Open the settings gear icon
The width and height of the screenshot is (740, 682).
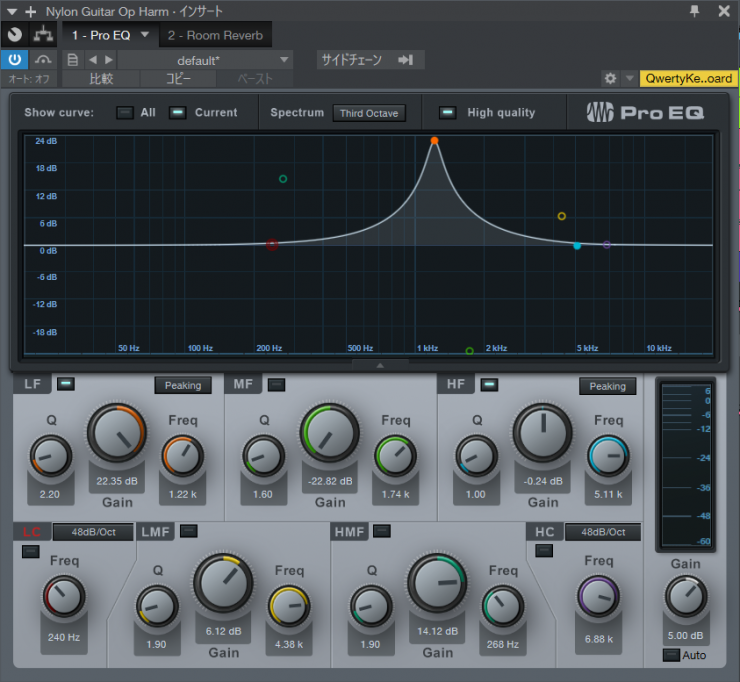coord(610,78)
